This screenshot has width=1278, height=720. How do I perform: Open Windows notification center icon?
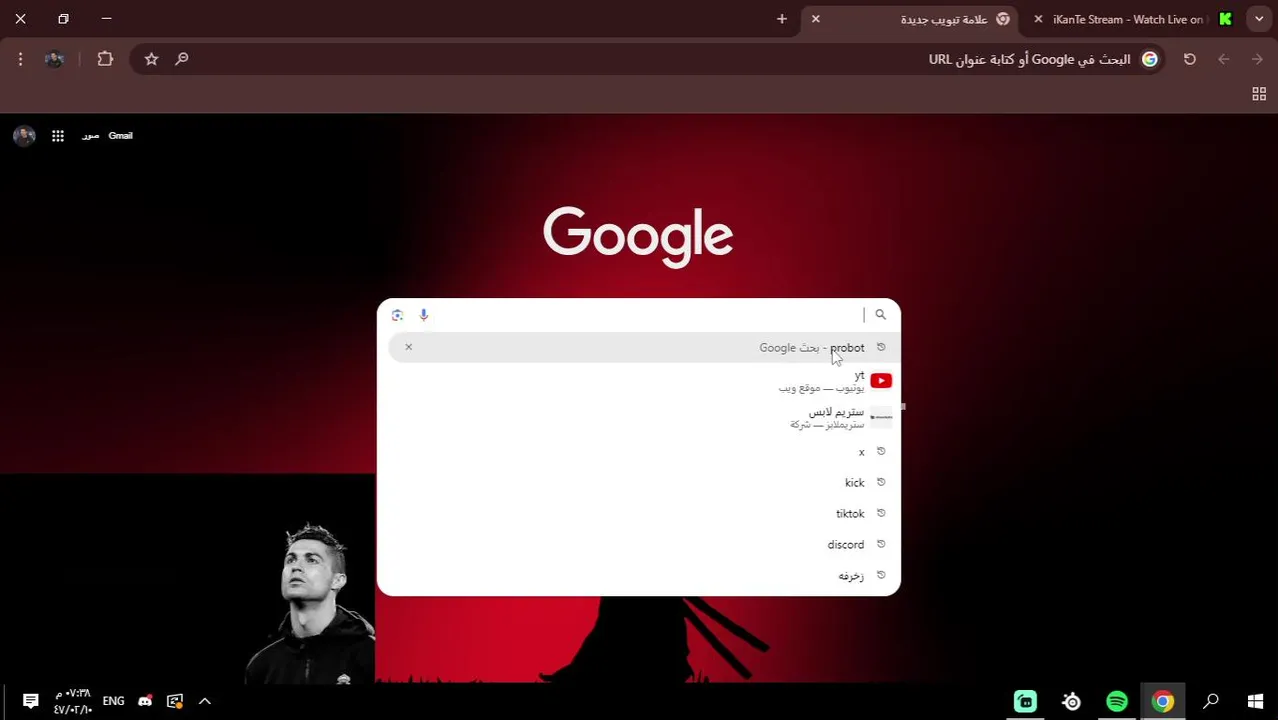[x=30, y=701]
